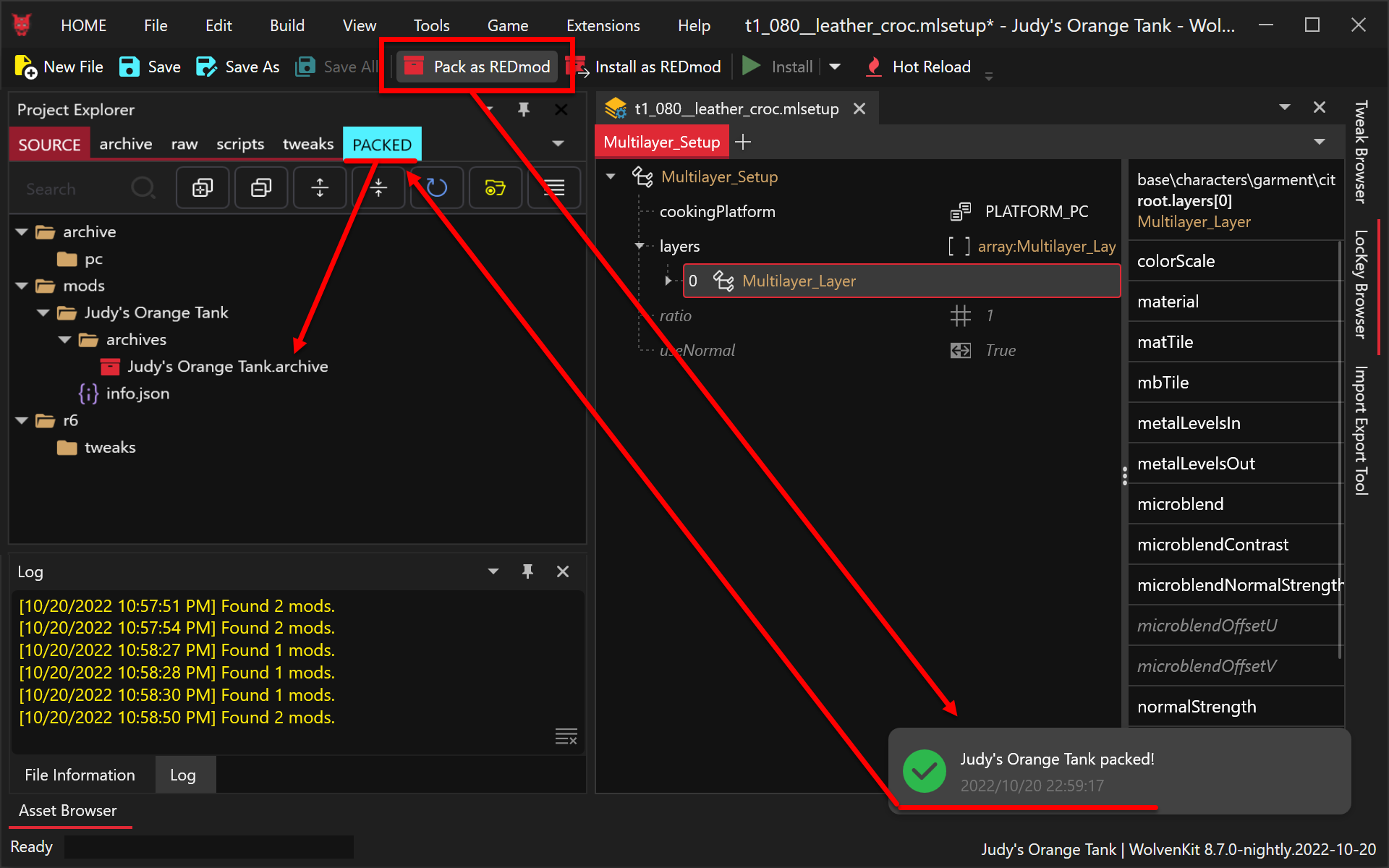
Task: Close the Log panel
Action: [563, 571]
